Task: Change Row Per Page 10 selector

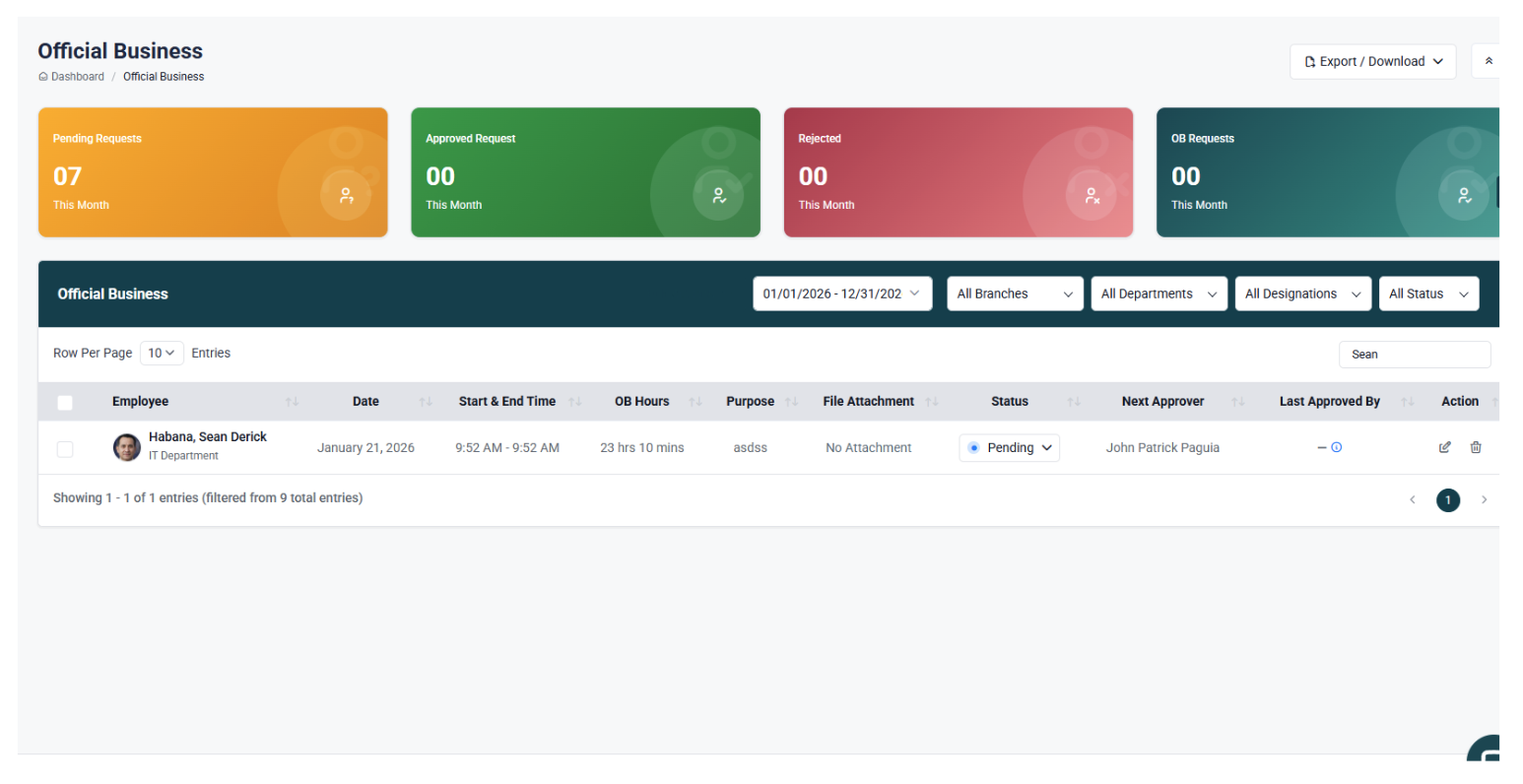Action: [x=162, y=353]
